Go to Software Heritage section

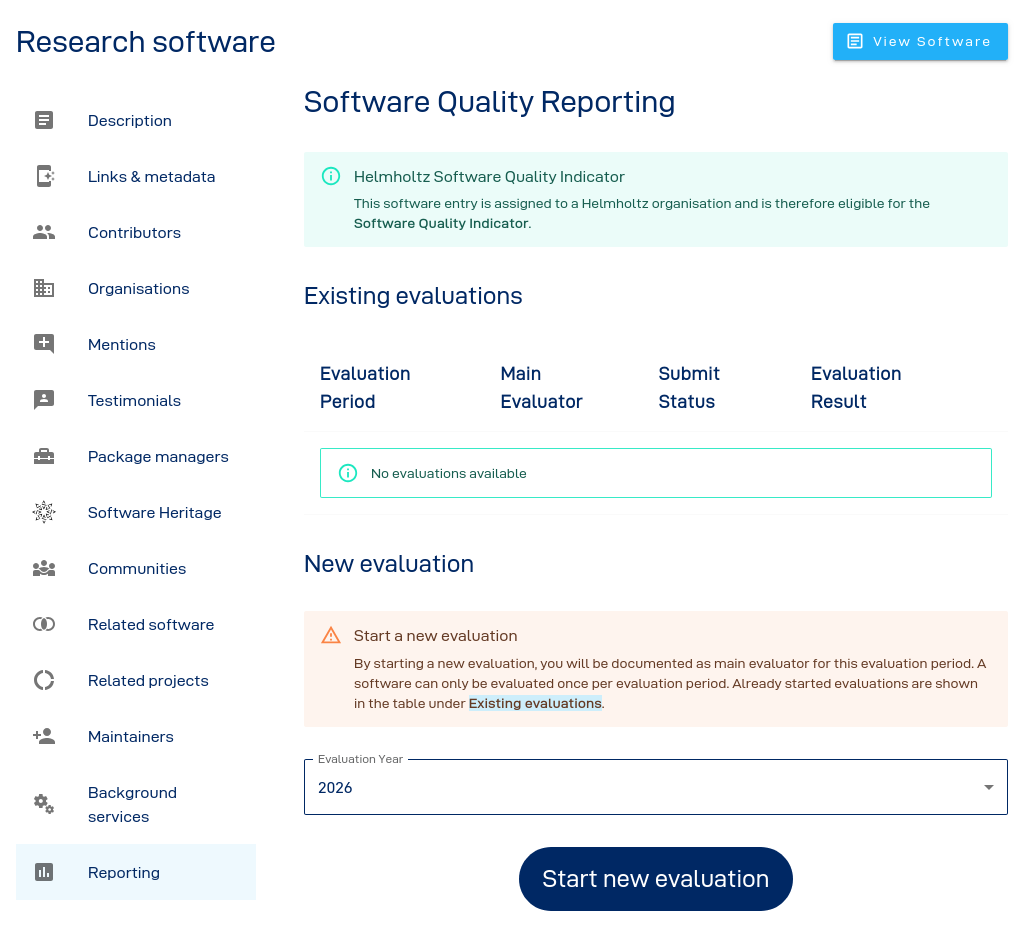click(136, 513)
